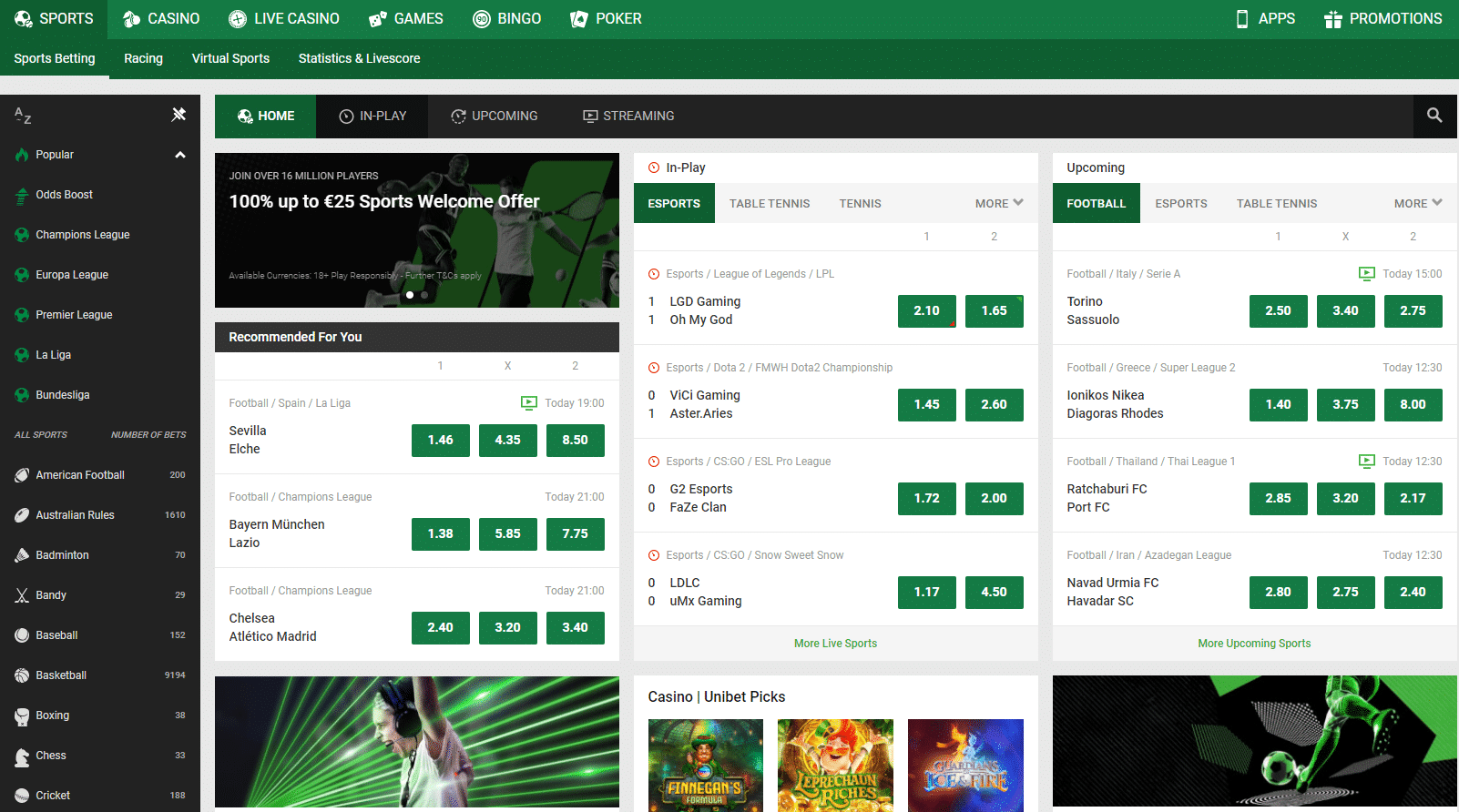
Task: Sort sports alphabetically with A-Z icon
Action: [23, 115]
